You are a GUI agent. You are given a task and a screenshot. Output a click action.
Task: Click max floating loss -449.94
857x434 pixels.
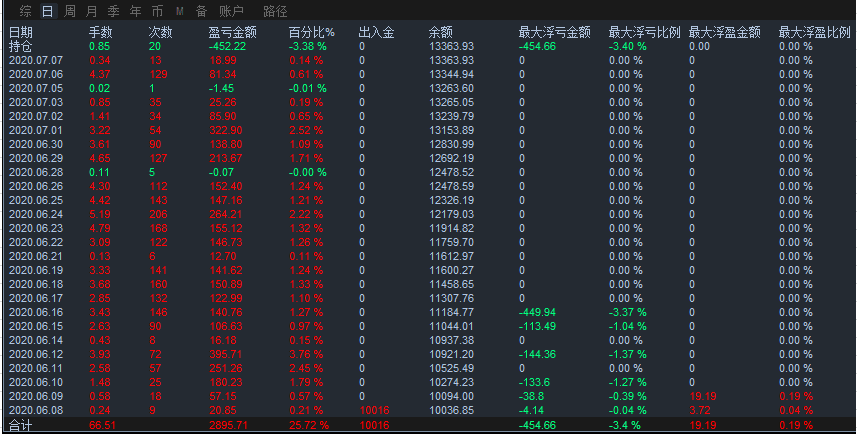[537, 312]
